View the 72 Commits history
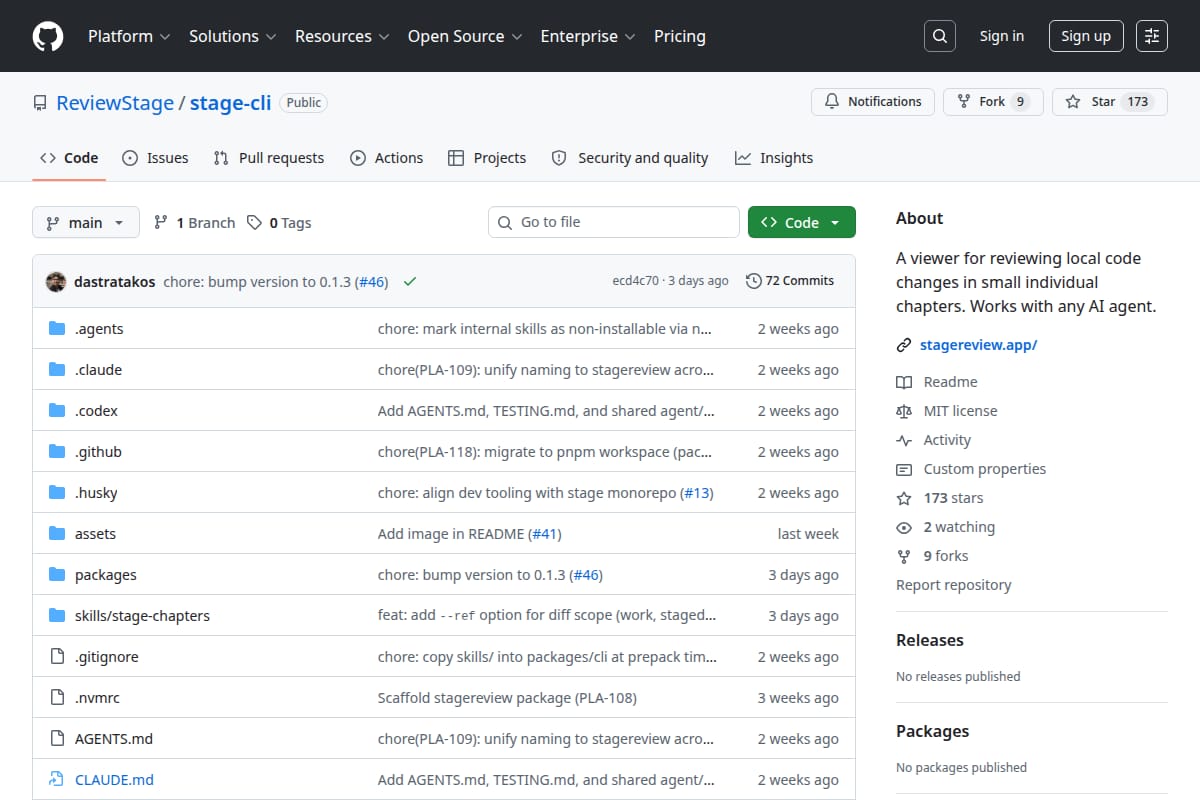1200x800 pixels. (790, 281)
